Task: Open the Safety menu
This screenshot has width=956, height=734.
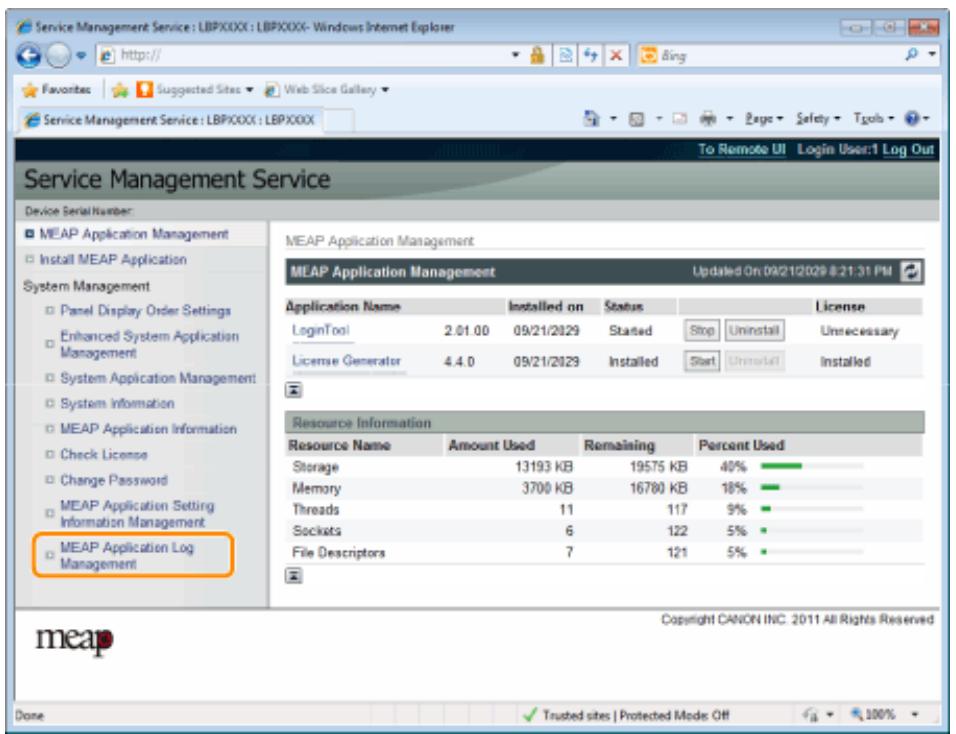Action: pyautogui.click(x=818, y=119)
